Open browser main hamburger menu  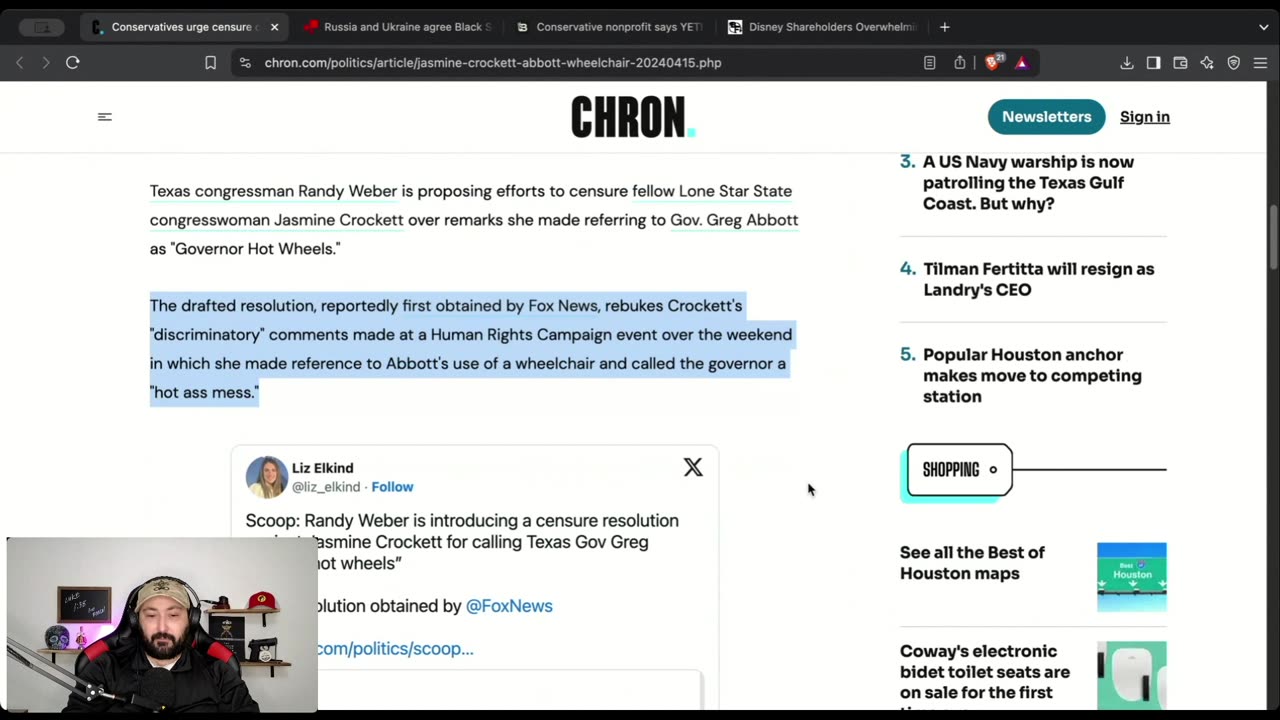coord(1260,62)
